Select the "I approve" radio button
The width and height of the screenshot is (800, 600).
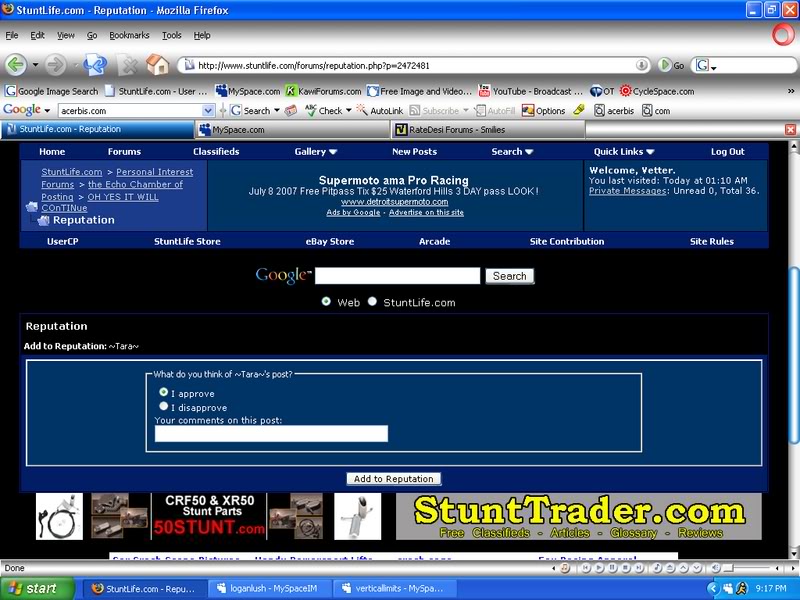tap(164, 393)
